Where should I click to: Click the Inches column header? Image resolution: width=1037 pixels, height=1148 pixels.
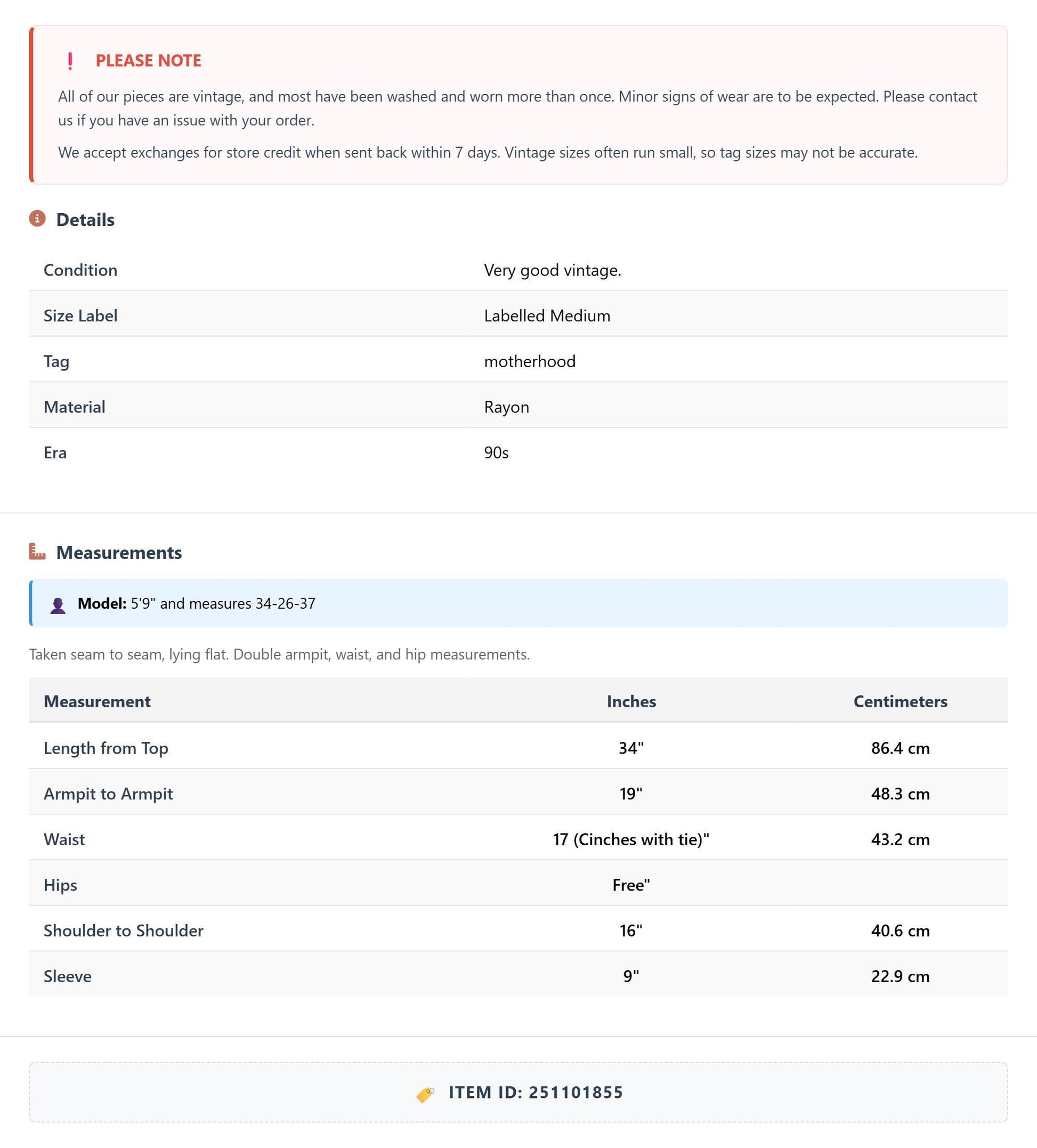pos(631,701)
